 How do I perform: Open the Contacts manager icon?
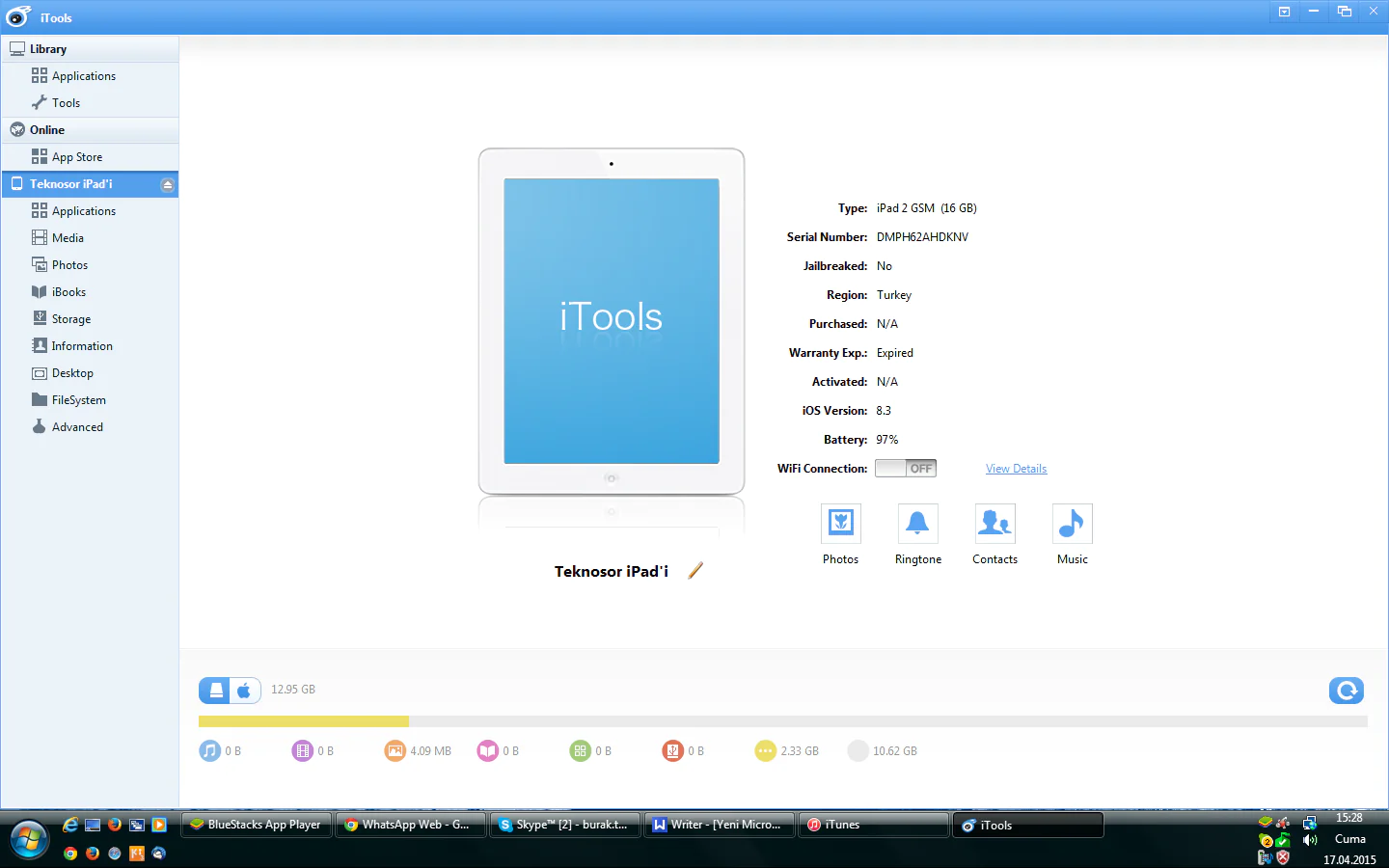(x=994, y=522)
